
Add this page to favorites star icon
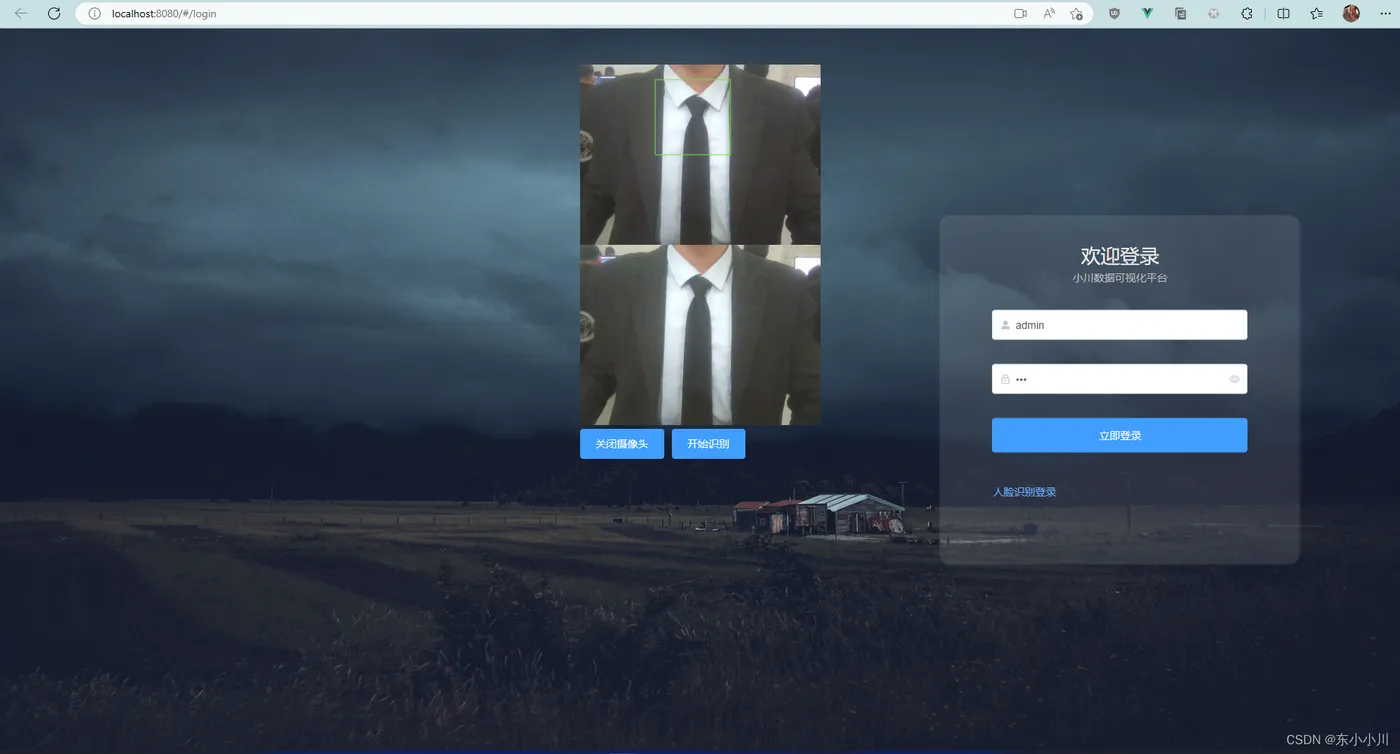(1076, 14)
